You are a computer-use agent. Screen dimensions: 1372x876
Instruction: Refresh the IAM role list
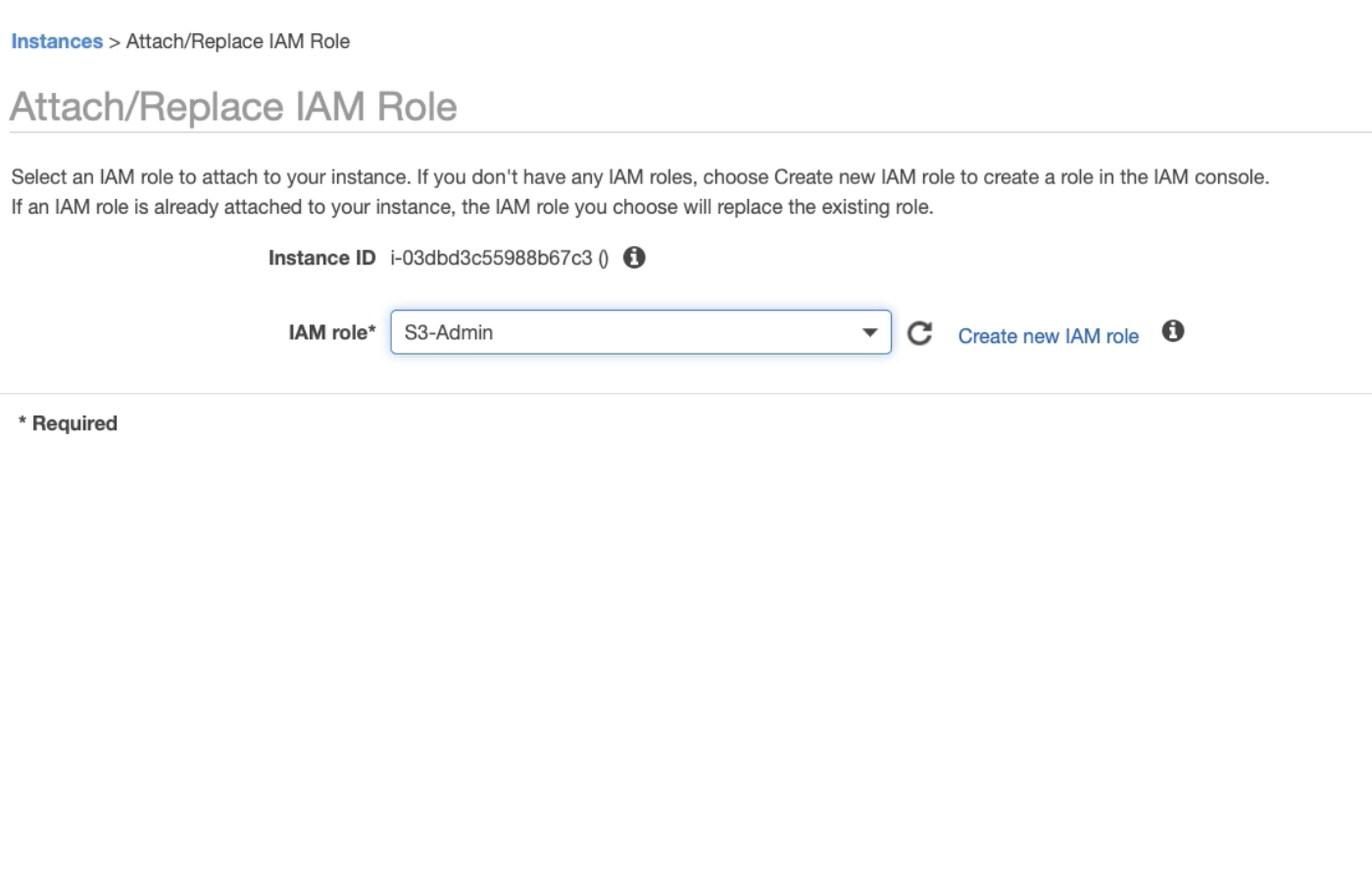tap(919, 333)
